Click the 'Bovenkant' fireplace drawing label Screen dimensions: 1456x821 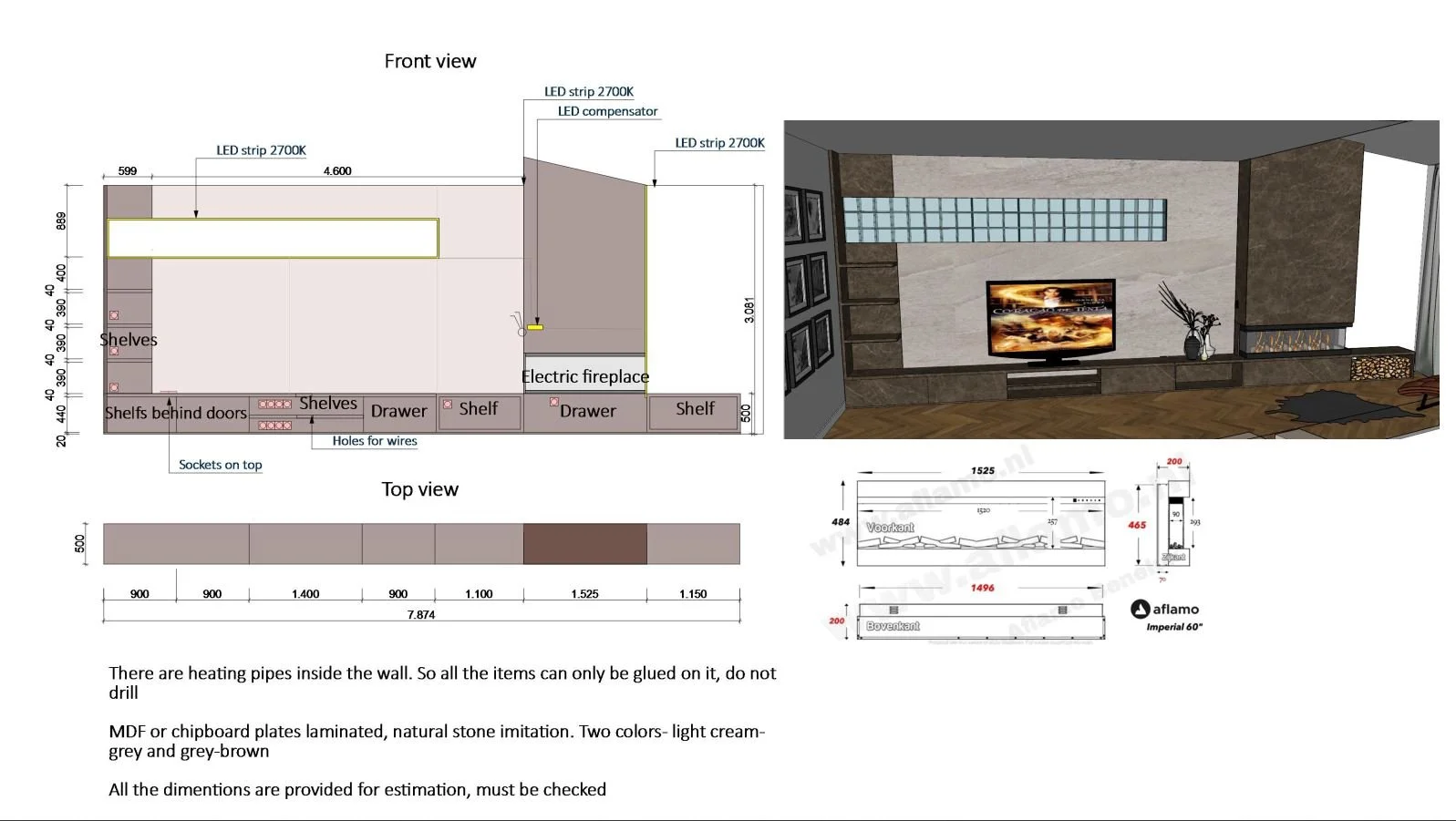893,626
